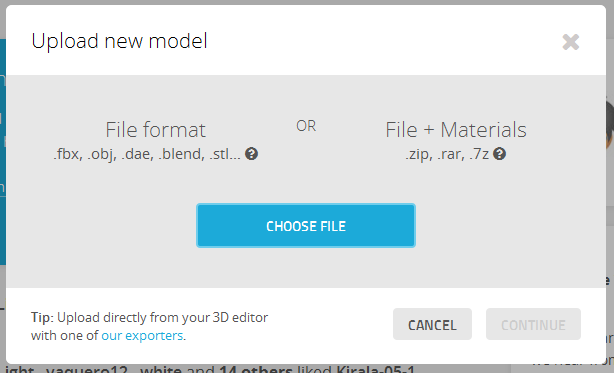Click the CHOOSE FILE button
This screenshot has width=614, height=373.
[x=306, y=225]
